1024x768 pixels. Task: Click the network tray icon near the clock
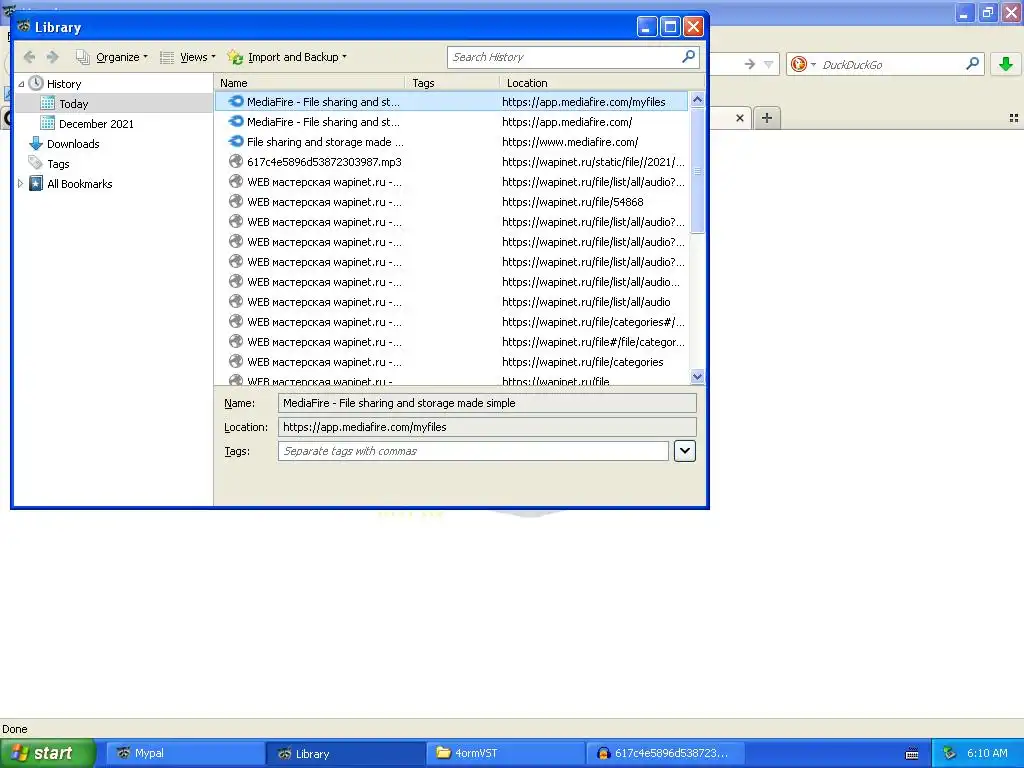click(x=949, y=753)
